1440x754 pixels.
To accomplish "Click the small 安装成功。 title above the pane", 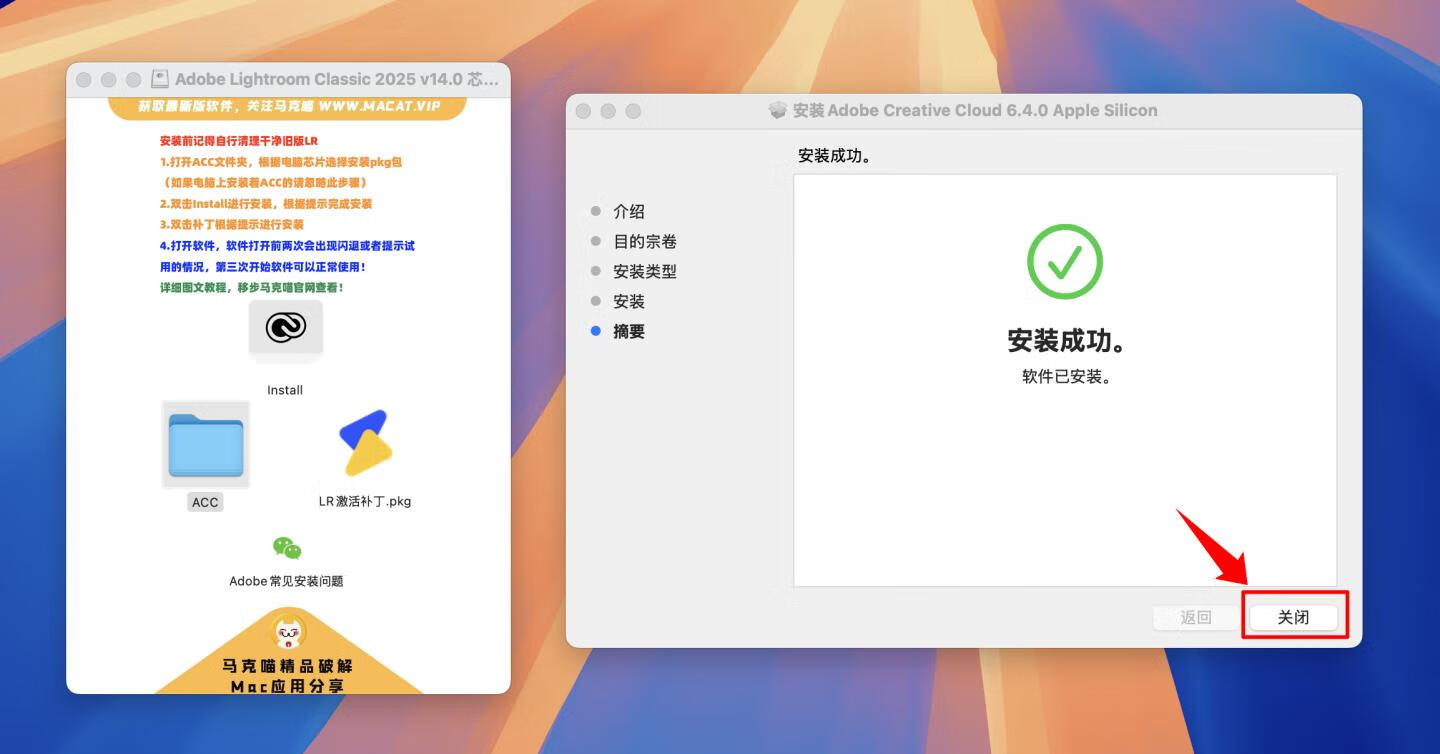I will (x=834, y=157).
